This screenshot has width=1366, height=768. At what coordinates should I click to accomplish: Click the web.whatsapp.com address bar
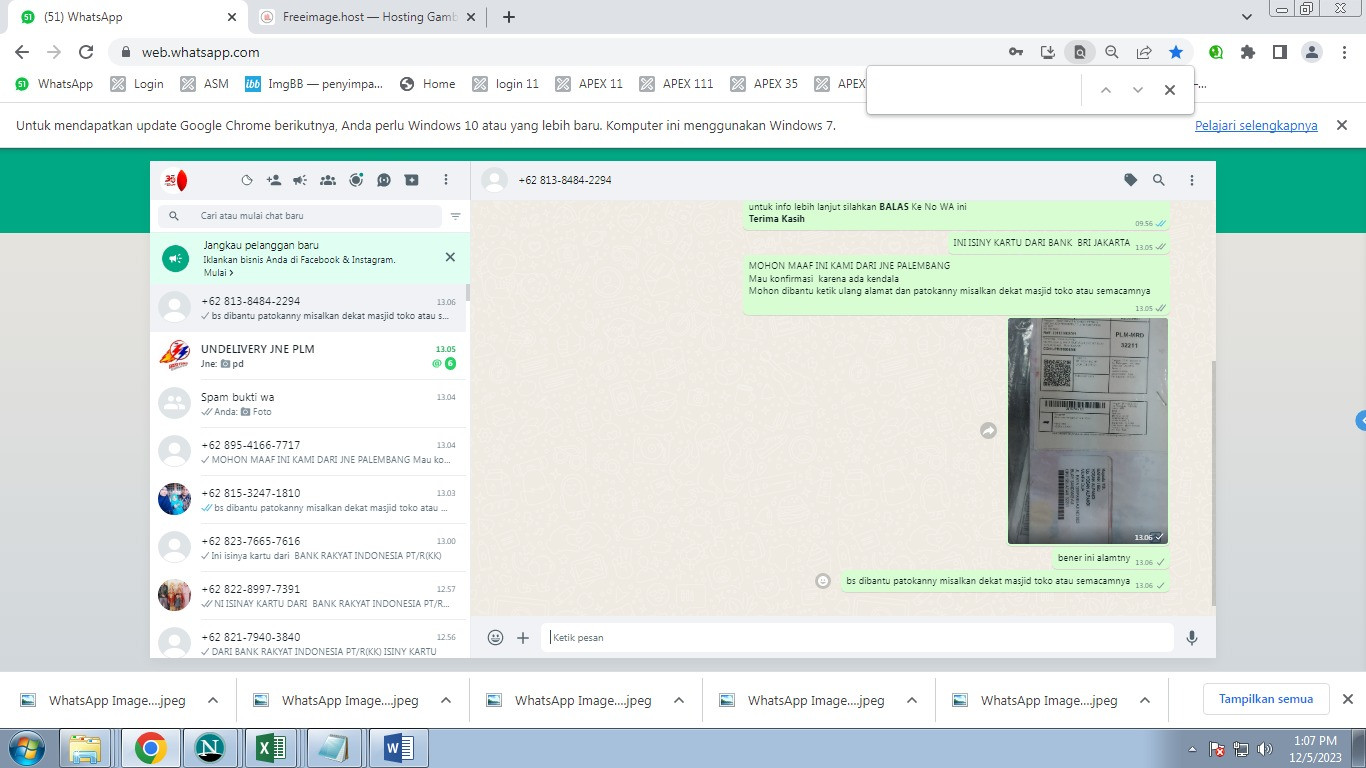[x=560, y=52]
